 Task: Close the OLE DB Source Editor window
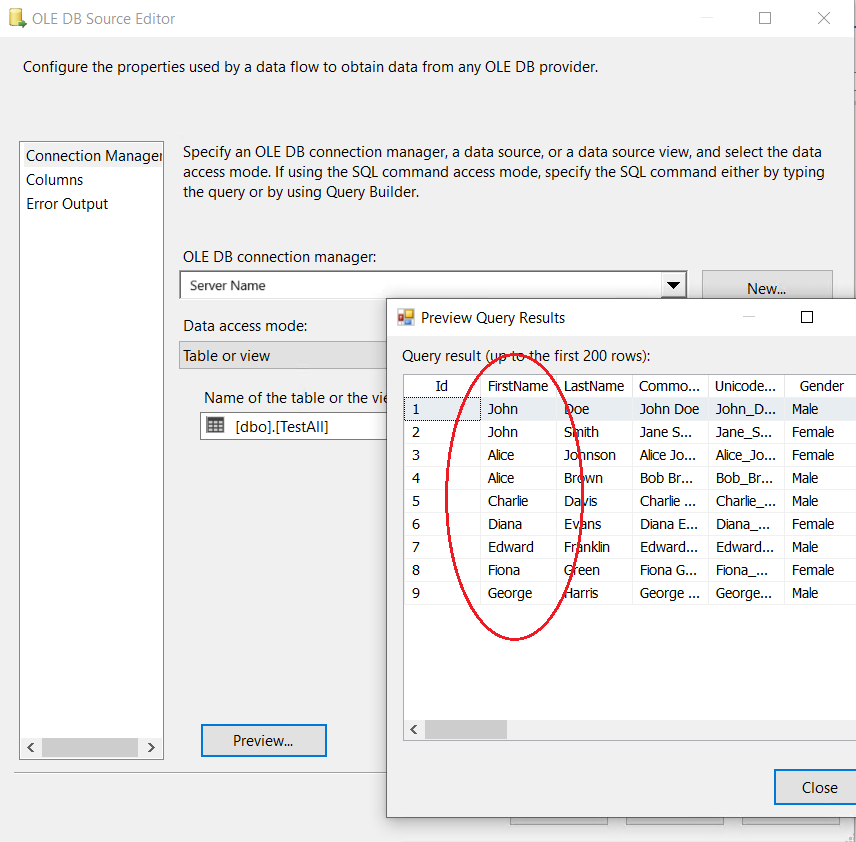click(x=824, y=18)
